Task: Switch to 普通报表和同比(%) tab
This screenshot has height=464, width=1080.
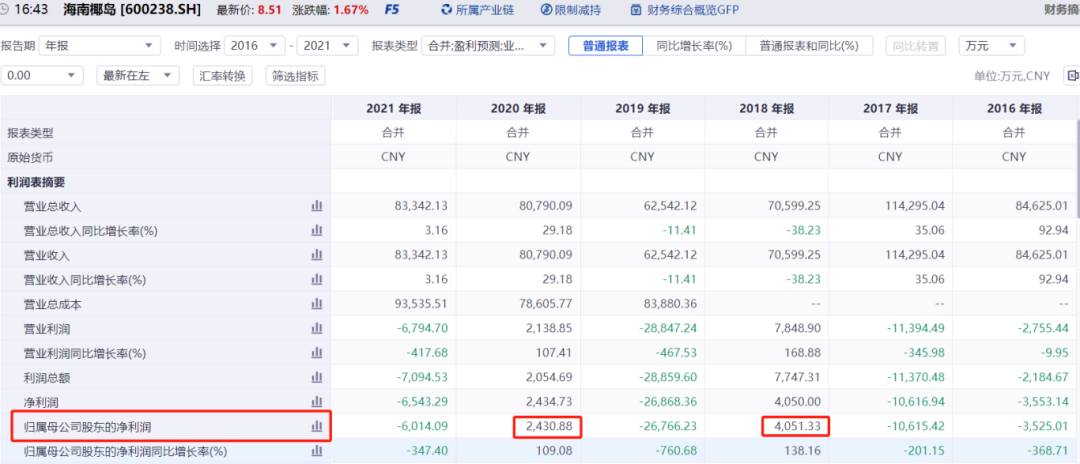Action: (809, 46)
